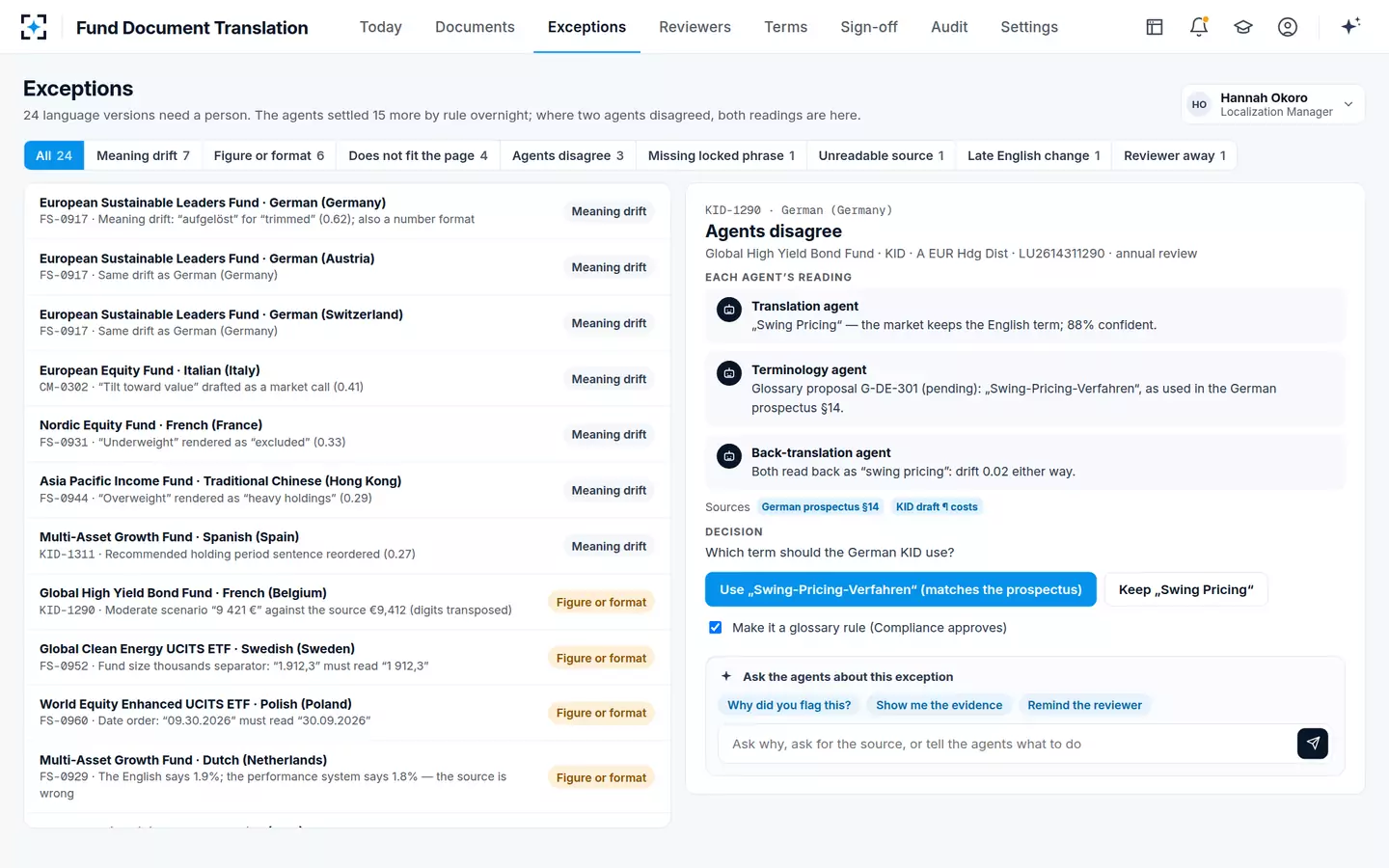
Task: Open the Documents tab
Action: 475,27
